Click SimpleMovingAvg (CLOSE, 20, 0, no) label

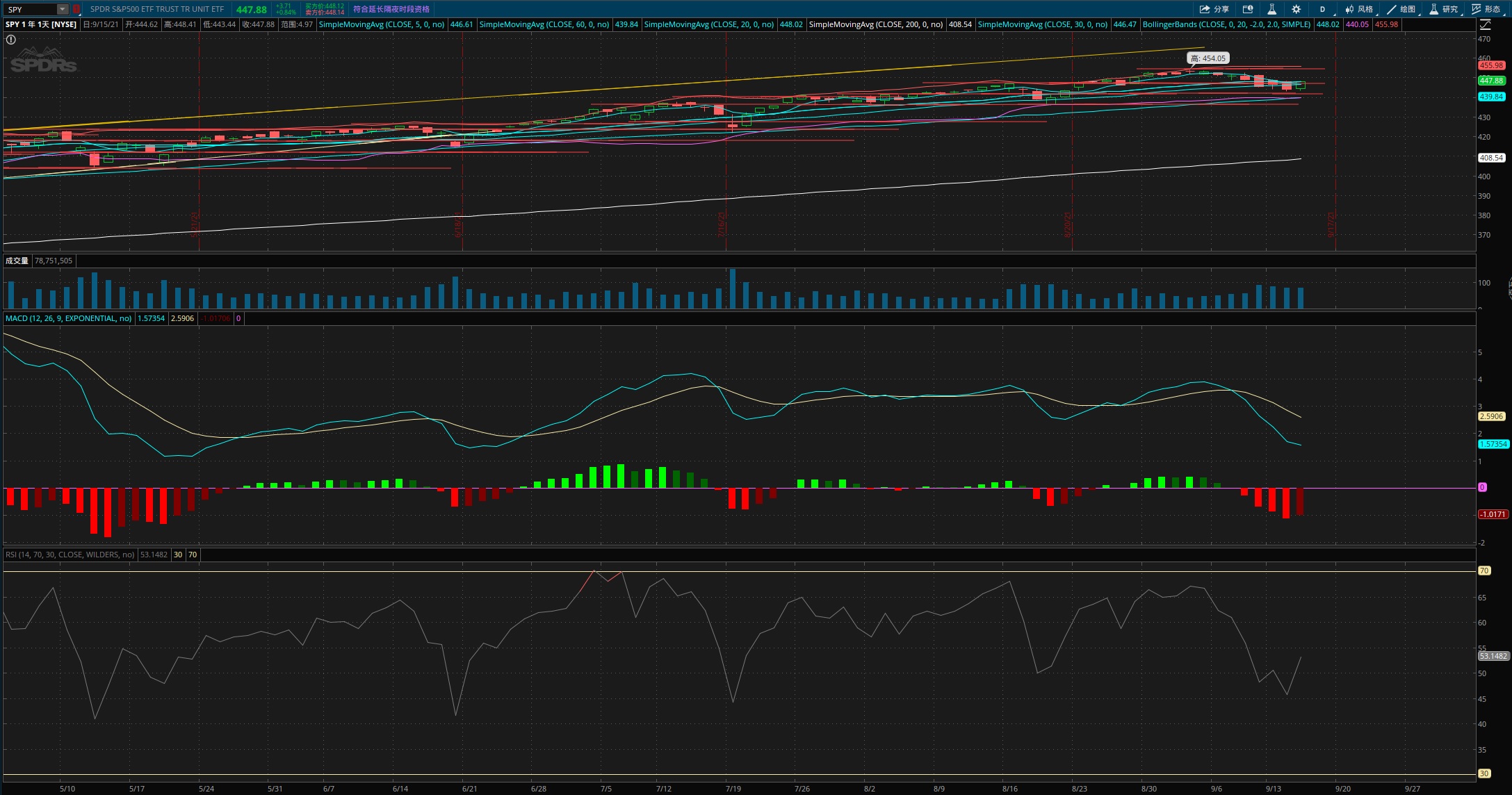[709, 24]
